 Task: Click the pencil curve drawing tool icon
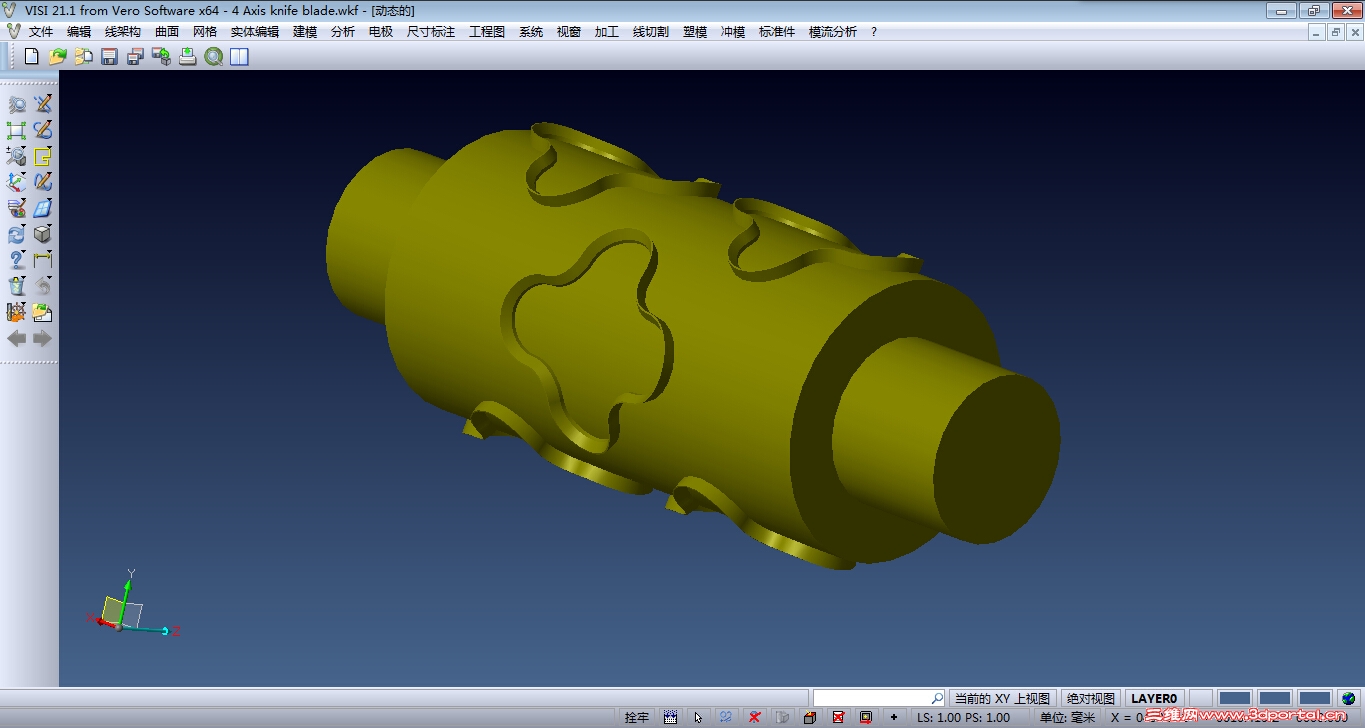tap(42, 182)
